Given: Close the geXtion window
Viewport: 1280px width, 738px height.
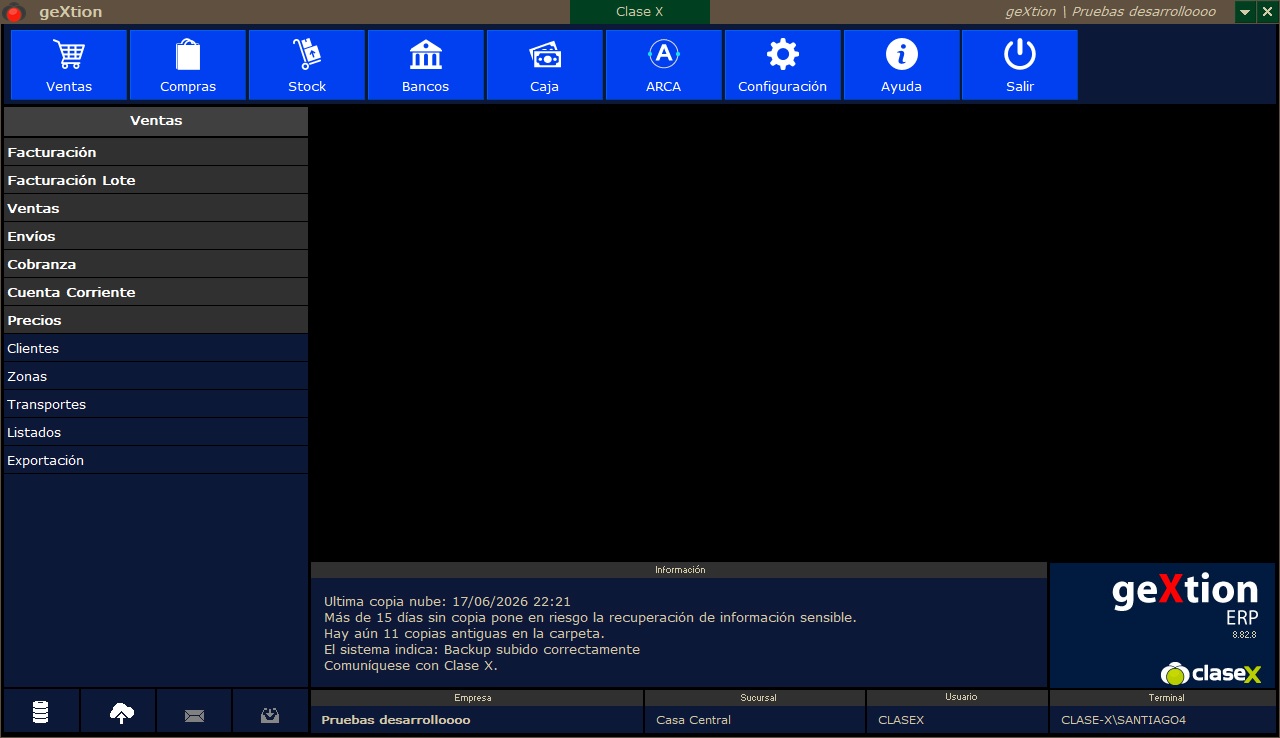Looking at the screenshot, I should (1266, 12).
